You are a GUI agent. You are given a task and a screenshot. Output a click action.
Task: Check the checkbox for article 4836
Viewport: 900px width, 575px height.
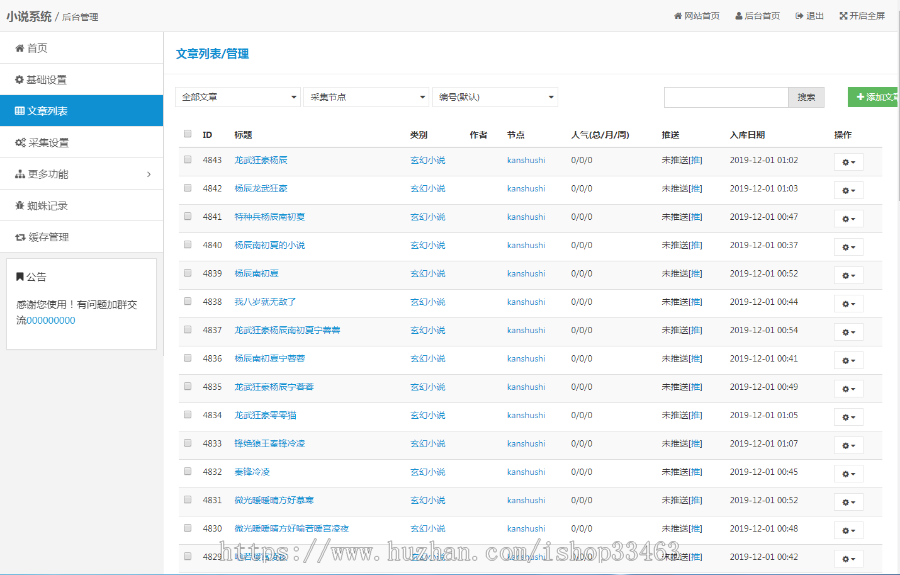[188, 358]
